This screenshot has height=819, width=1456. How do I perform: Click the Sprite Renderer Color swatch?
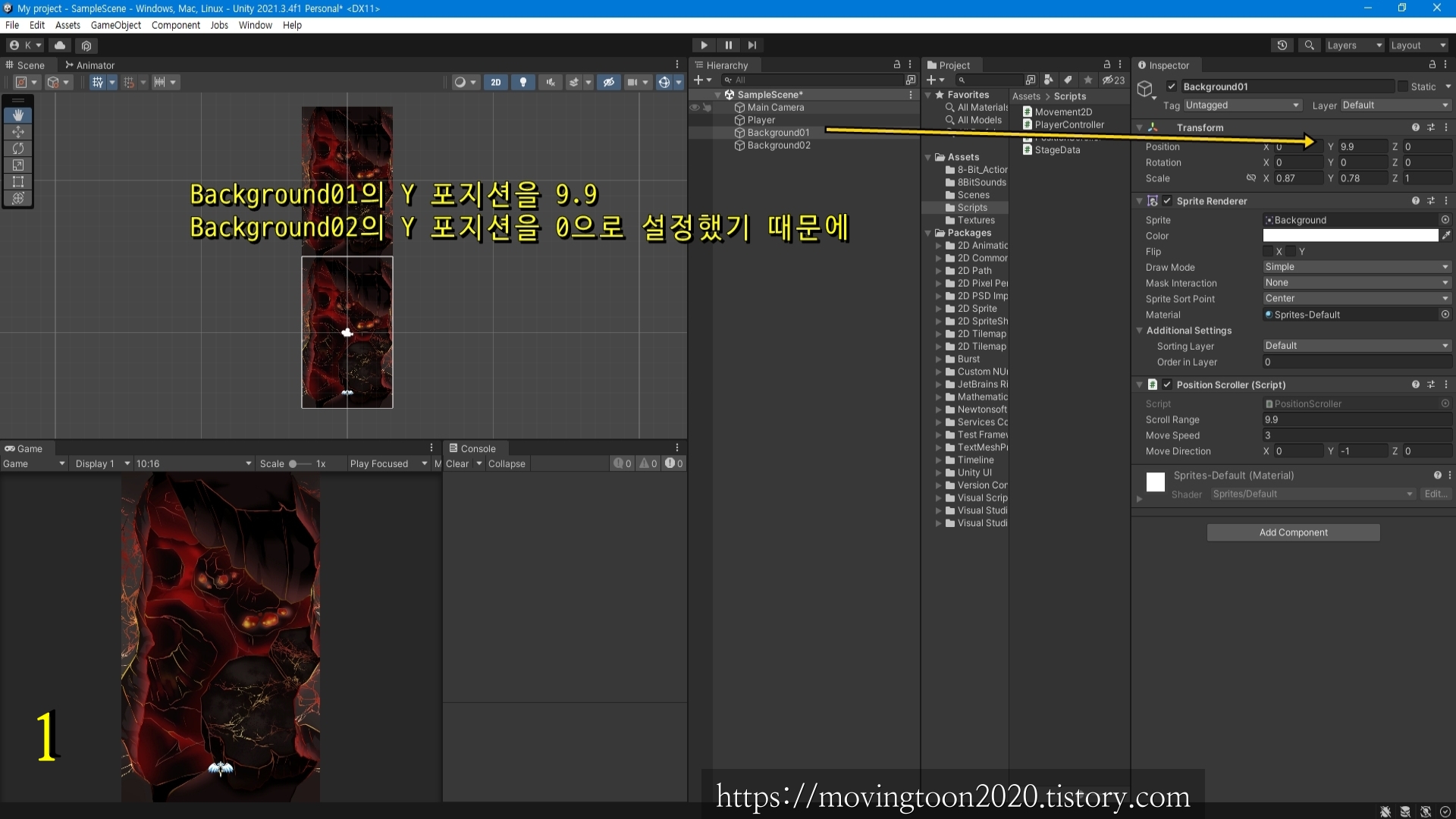(1350, 236)
